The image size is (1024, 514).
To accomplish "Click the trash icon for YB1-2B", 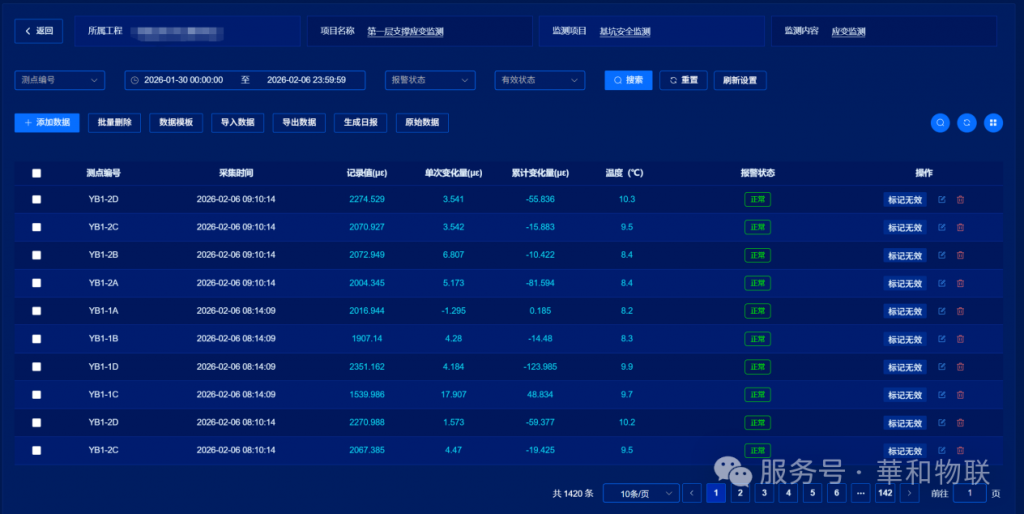I will pos(960,255).
